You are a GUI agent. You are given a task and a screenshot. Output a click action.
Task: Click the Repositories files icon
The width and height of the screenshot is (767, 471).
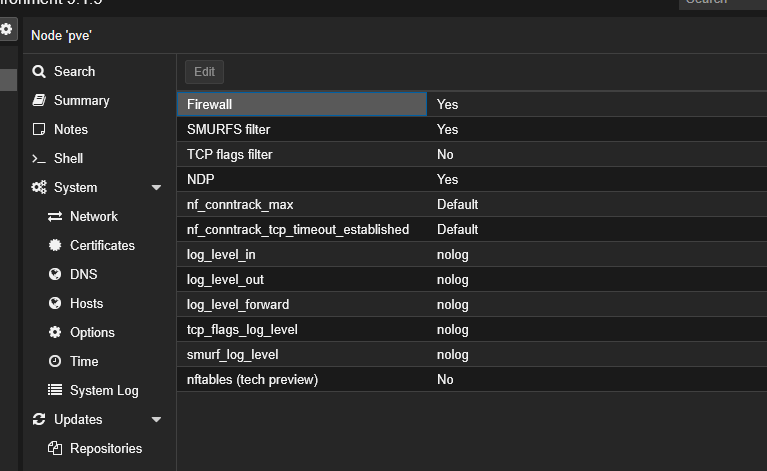pos(55,448)
